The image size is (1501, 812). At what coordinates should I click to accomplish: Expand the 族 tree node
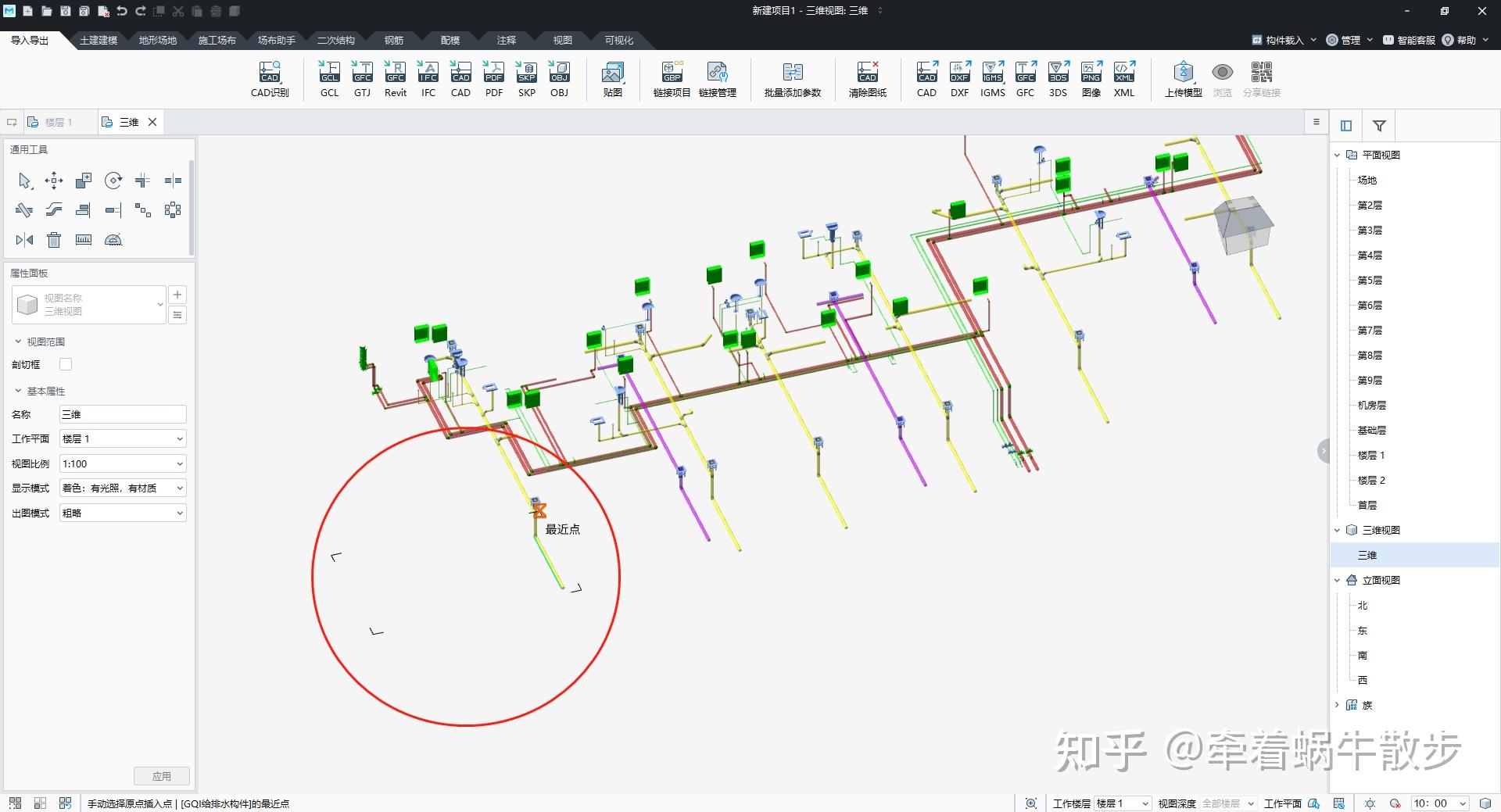(x=1338, y=705)
